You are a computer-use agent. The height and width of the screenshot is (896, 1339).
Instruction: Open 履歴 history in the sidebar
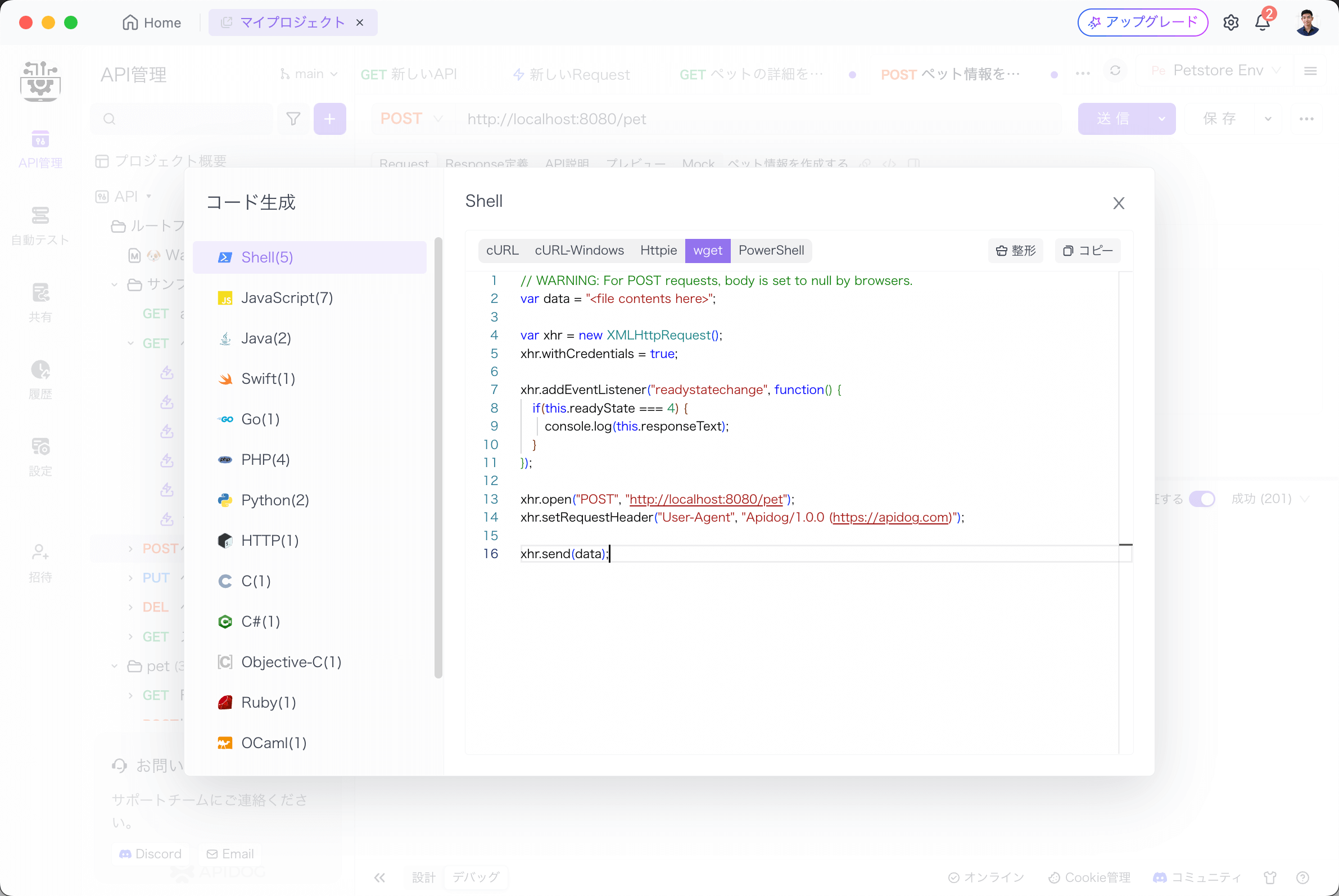coord(40,381)
